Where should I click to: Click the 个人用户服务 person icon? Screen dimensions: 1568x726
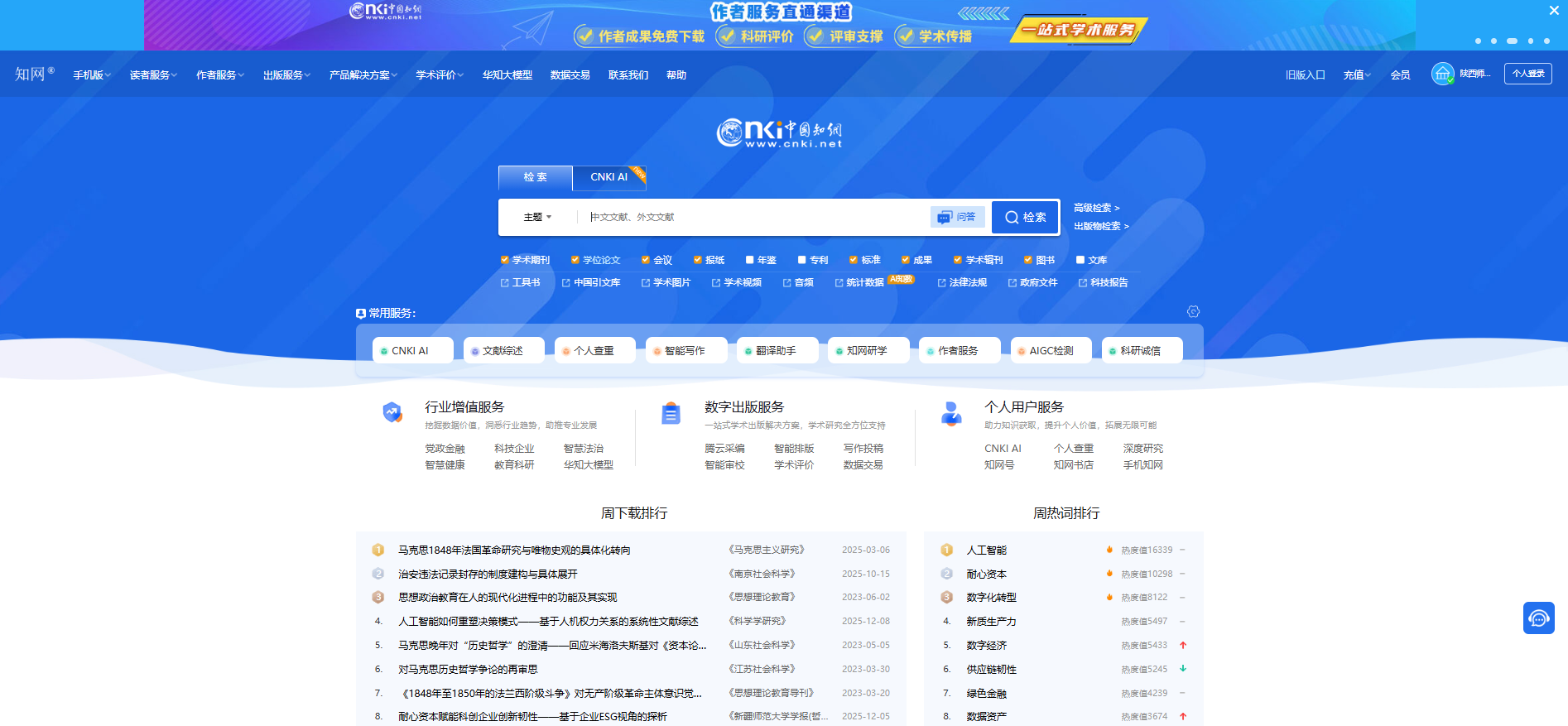(x=951, y=412)
